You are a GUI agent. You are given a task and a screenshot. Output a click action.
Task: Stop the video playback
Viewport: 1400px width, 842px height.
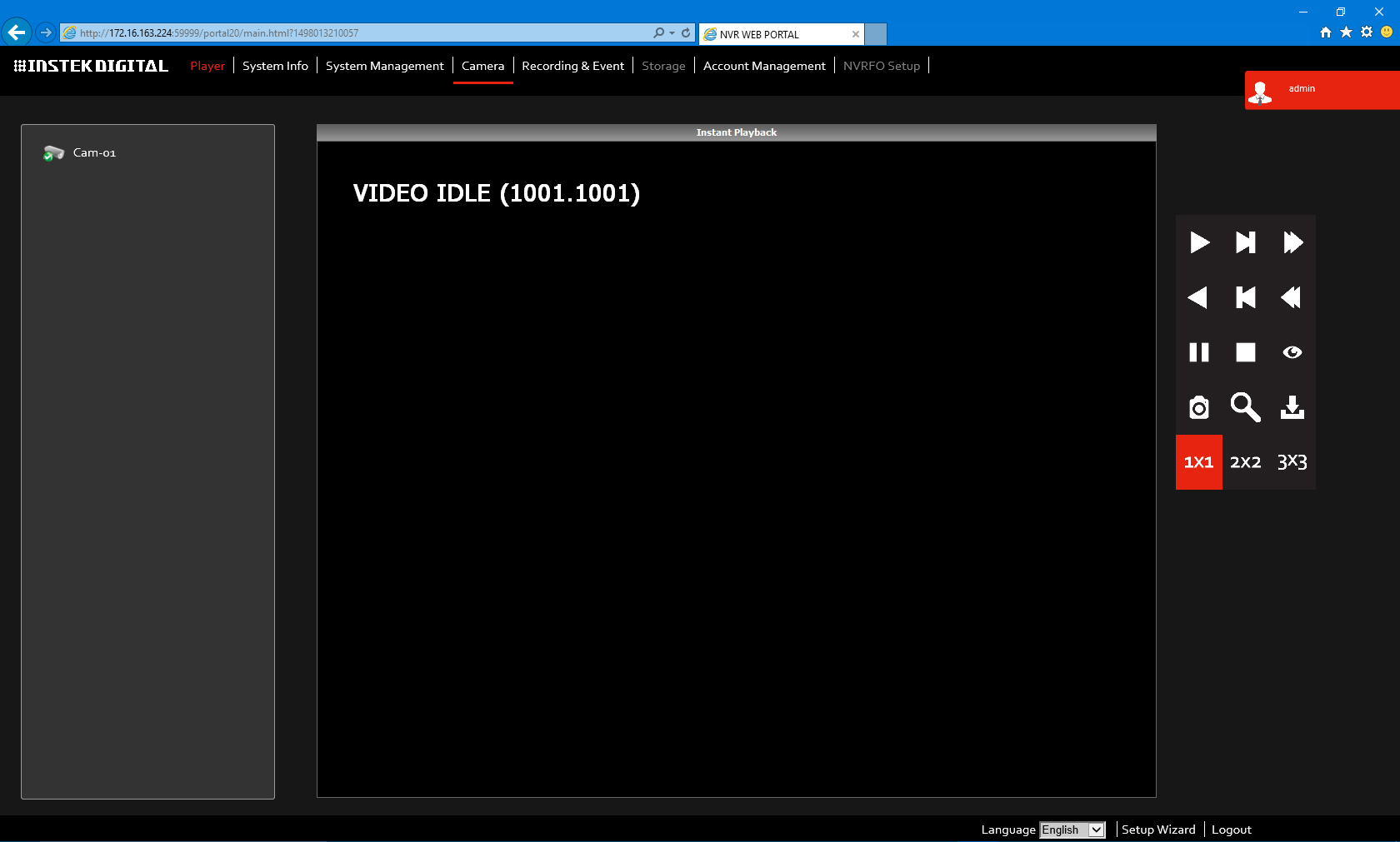(1245, 352)
